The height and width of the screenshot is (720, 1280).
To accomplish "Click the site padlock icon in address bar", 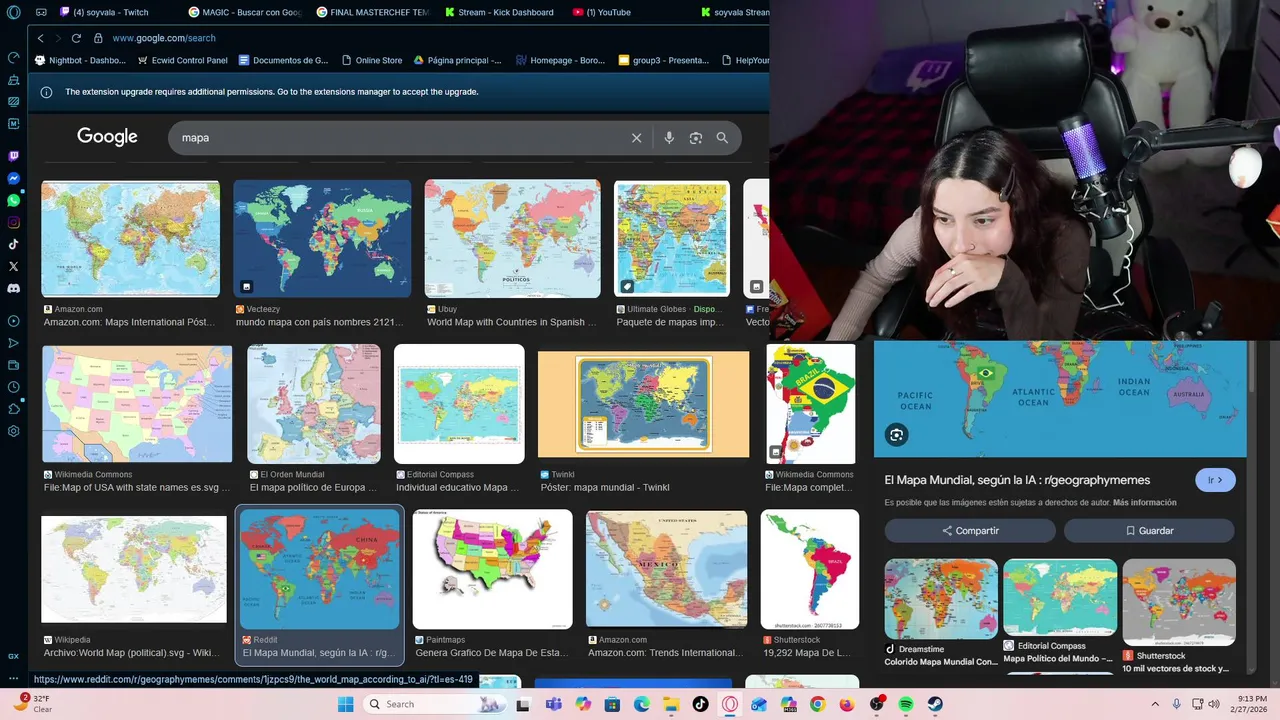I will click(98, 38).
